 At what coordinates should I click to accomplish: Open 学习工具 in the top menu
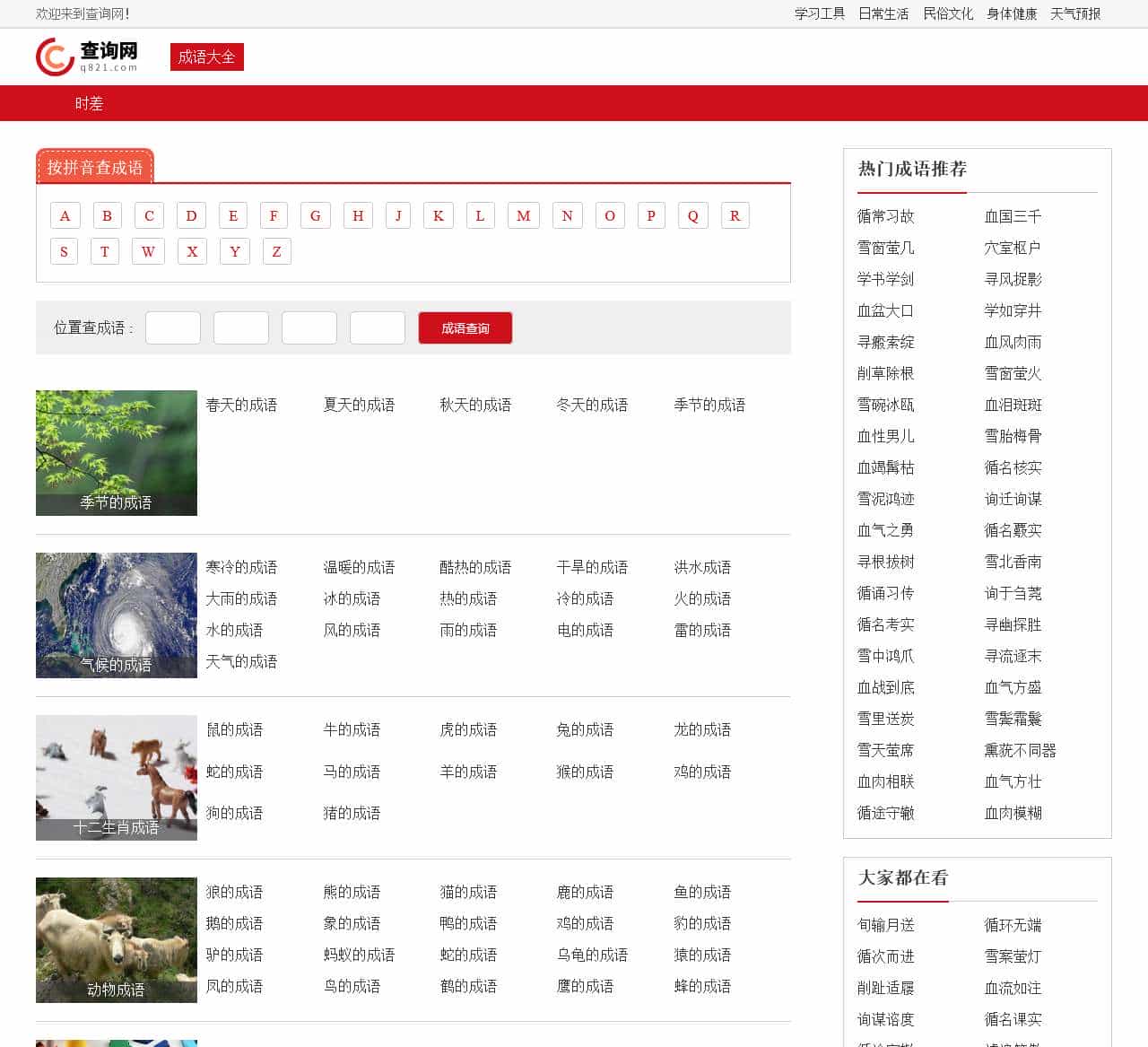click(819, 13)
